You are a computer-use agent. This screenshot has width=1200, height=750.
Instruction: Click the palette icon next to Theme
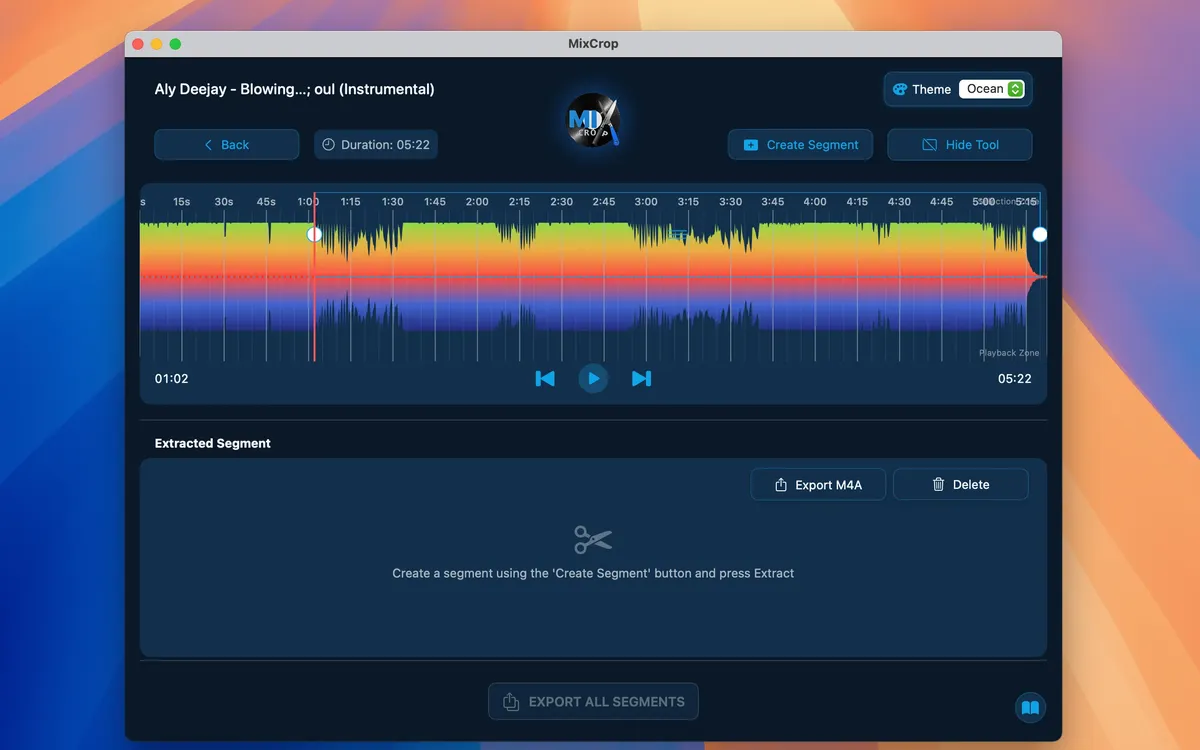pyautogui.click(x=901, y=89)
